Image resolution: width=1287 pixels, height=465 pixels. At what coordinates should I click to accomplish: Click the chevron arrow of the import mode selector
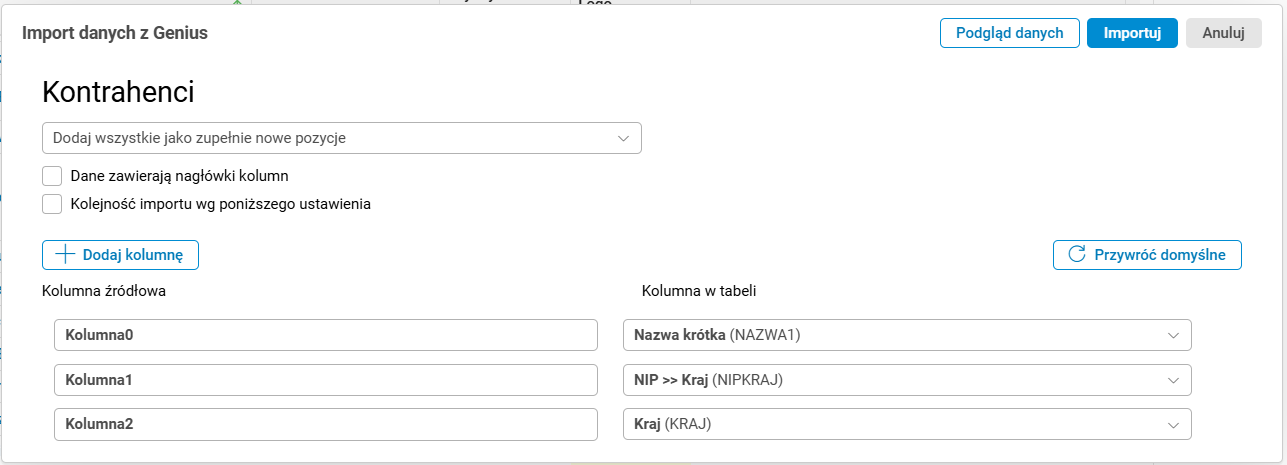[623, 138]
